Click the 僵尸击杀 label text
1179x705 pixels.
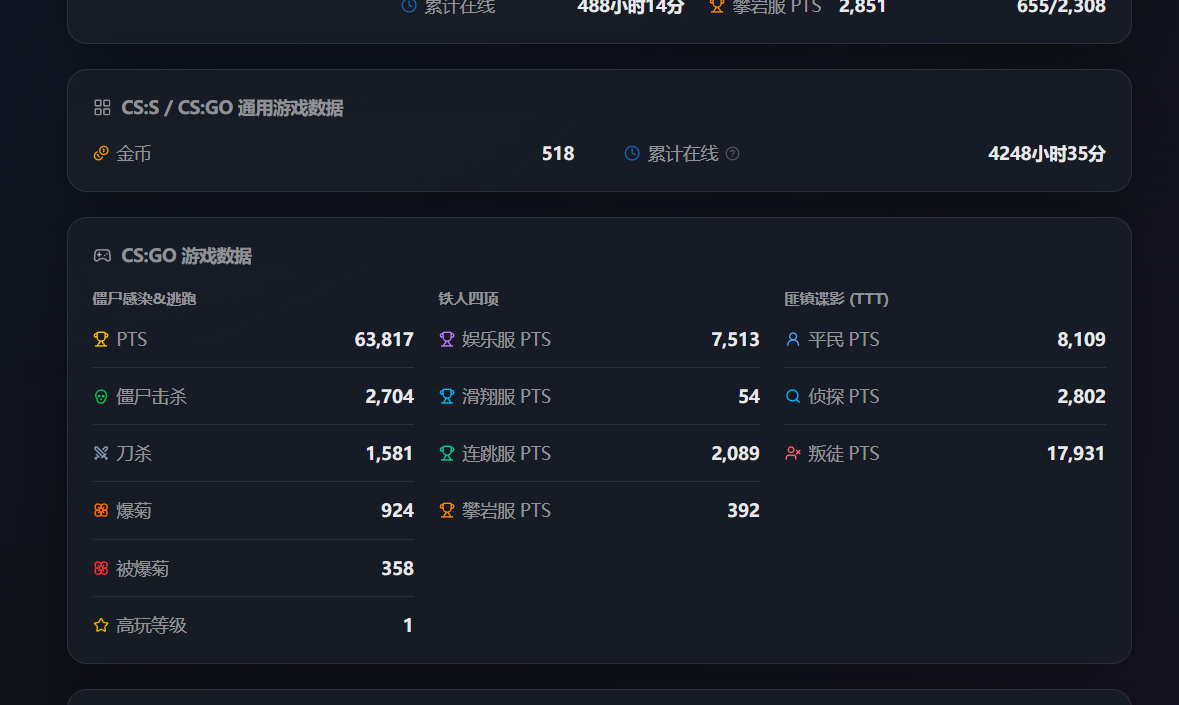coord(151,396)
